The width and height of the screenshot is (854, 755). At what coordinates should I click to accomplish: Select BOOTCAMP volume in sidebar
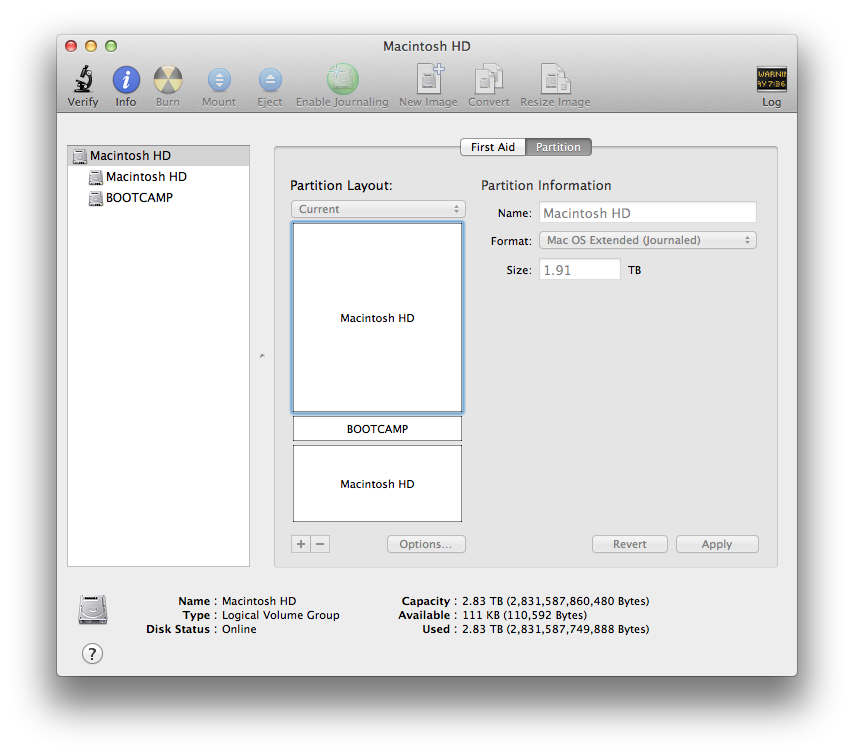pos(158,198)
